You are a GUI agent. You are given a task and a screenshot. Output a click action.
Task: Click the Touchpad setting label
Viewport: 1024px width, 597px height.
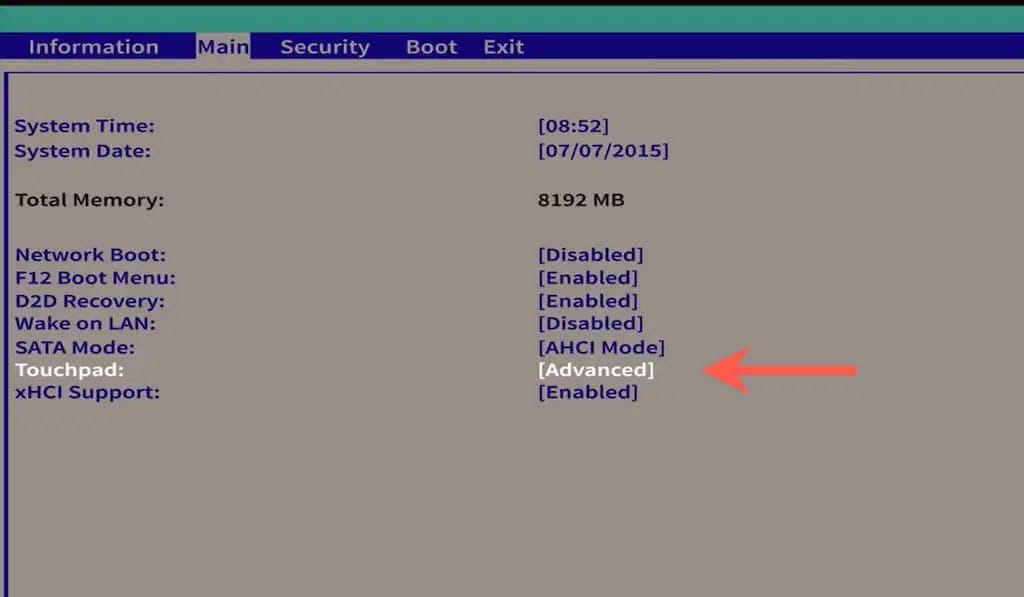[x=63, y=369]
